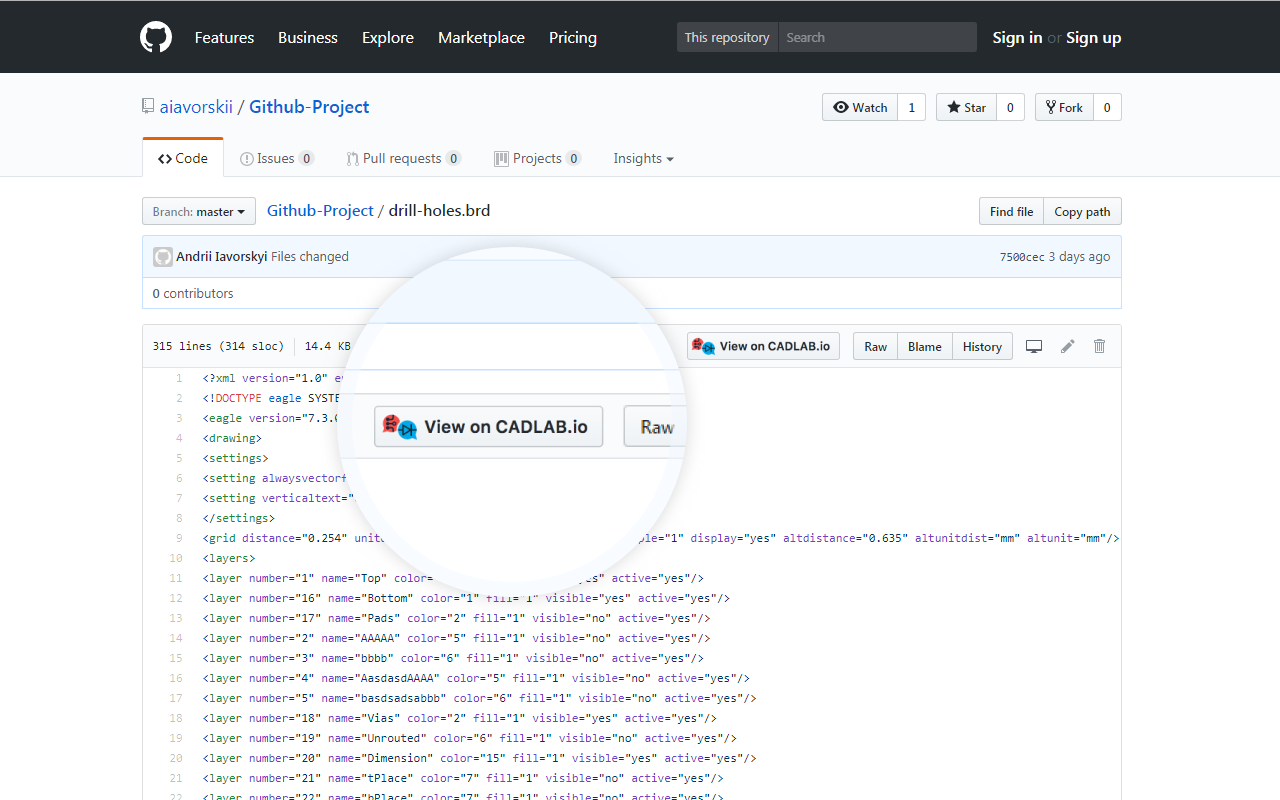Viewport: 1280px width, 800px height.
Task: Click the eye icon on the Watch button
Action: pyautogui.click(x=840, y=107)
